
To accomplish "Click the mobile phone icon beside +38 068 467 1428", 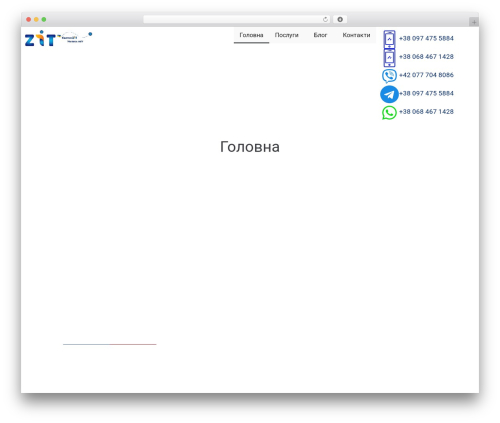I will pyautogui.click(x=389, y=57).
